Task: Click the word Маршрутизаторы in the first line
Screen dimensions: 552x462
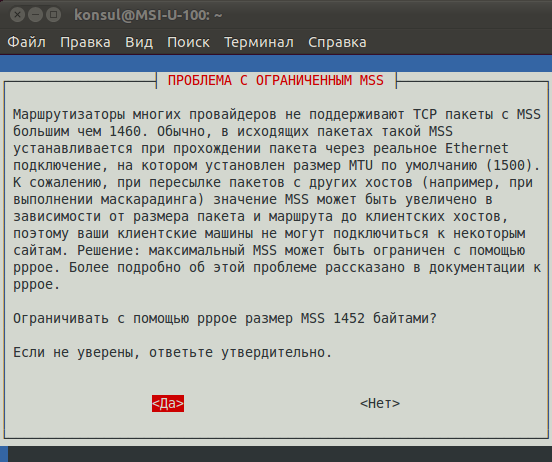Action: pyautogui.click(x=69, y=114)
